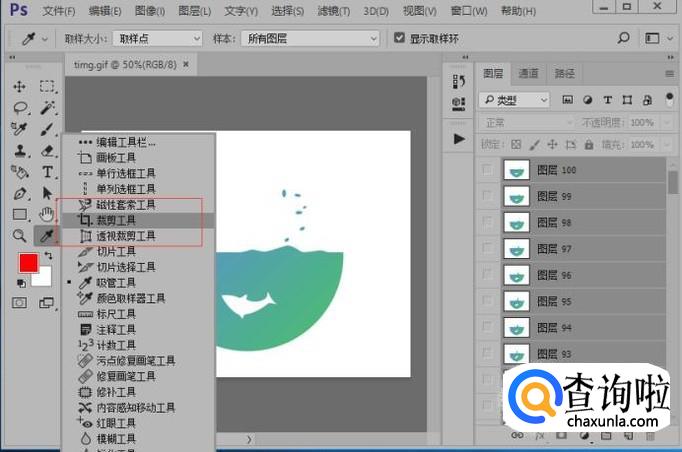
Task: Click 编辑工具栏... entry
Action: pyautogui.click(x=125, y=142)
